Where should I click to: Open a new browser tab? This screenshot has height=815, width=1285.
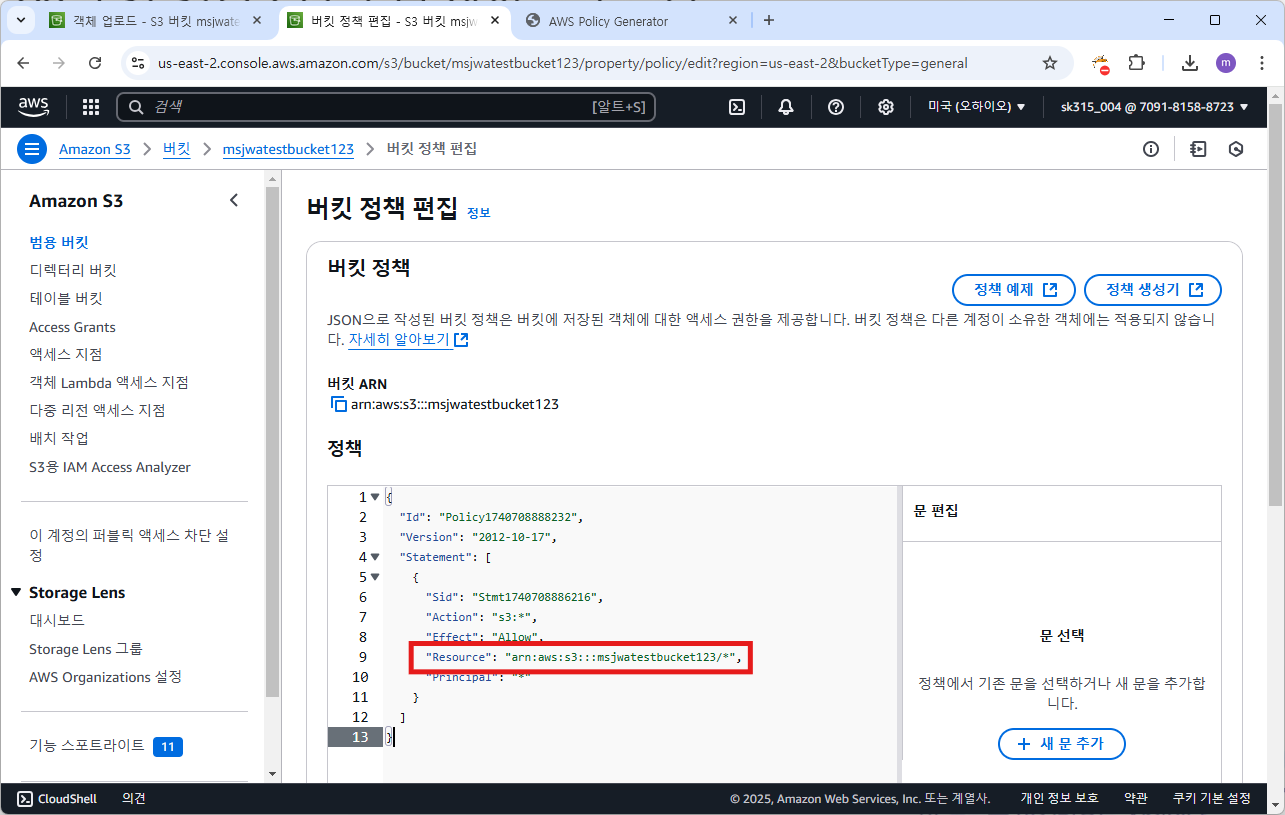(x=768, y=20)
